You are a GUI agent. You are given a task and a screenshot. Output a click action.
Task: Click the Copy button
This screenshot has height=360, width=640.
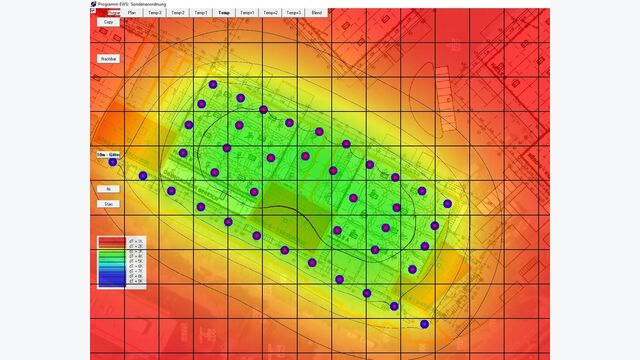click(x=109, y=22)
